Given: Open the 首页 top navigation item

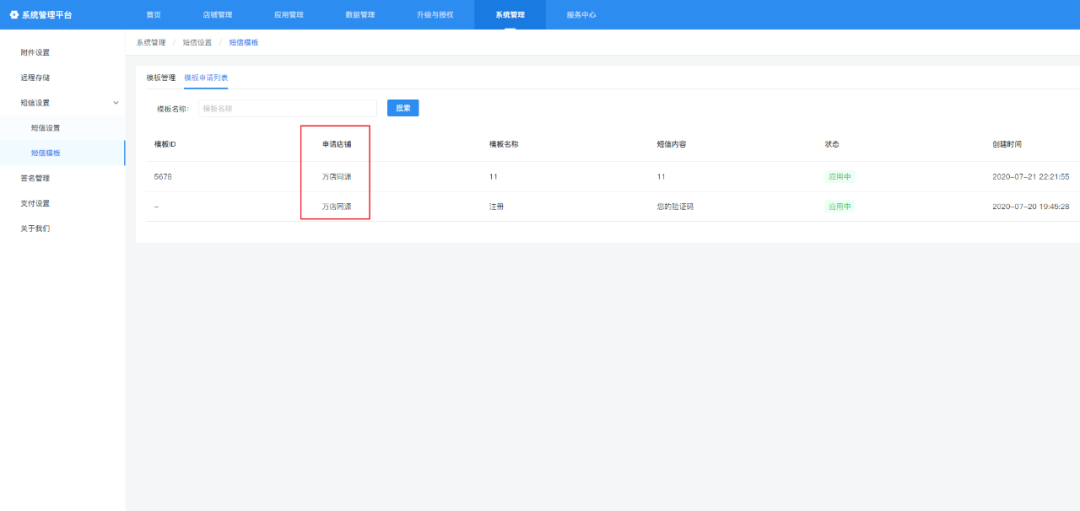Looking at the screenshot, I should pyautogui.click(x=154, y=14).
